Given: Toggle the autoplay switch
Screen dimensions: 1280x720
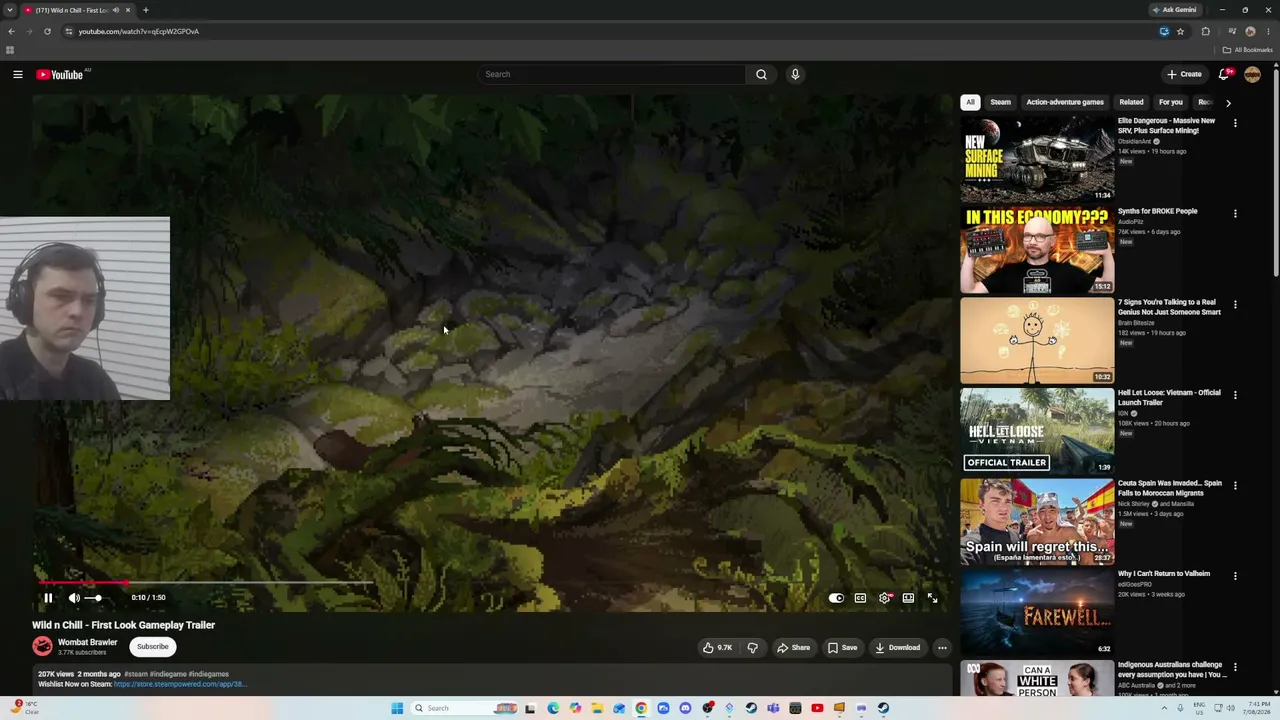Looking at the screenshot, I should (x=836, y=598).
